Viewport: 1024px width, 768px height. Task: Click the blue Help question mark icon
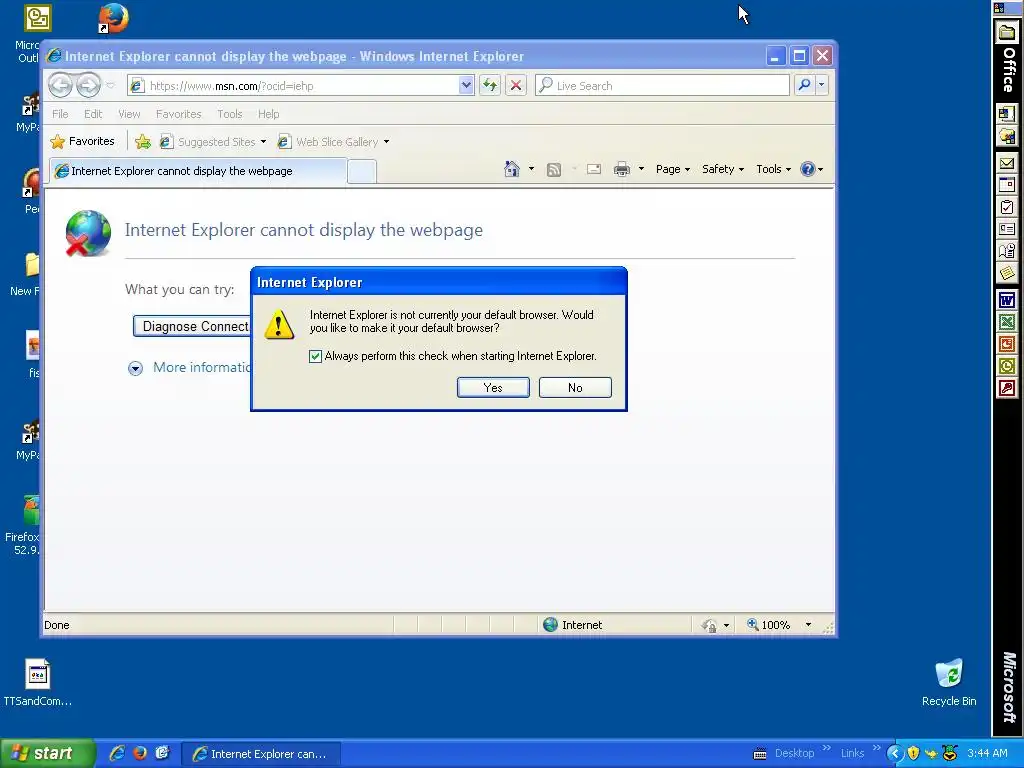[x=808, y=169]
